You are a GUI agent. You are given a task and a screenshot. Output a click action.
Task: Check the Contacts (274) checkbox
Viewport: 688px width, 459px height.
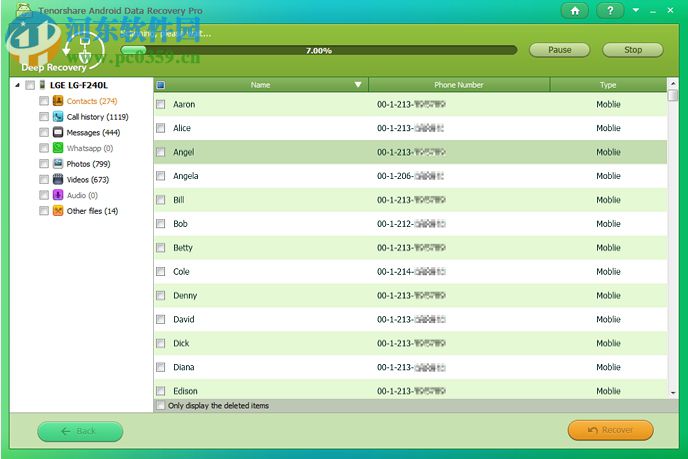pyautogui.click(x=44, y=101)
